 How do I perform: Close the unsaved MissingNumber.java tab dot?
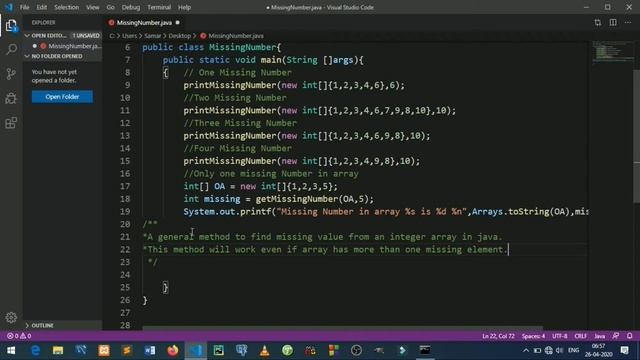(178, 22)
